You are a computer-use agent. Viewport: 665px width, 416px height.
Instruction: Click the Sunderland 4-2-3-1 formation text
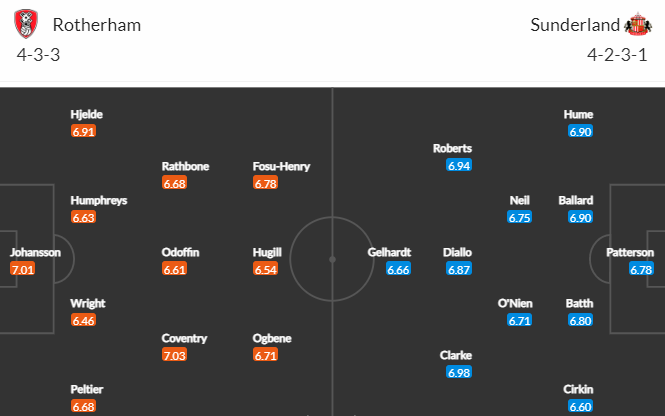617,55
